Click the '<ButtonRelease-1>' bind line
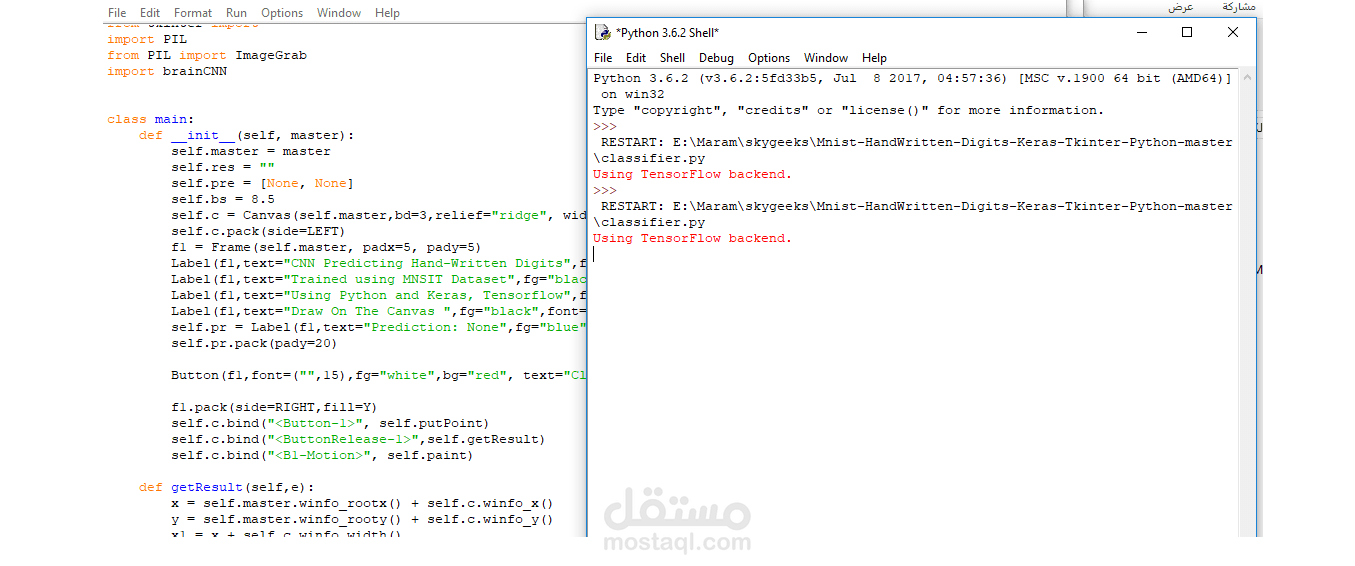The height and width of the screenshot is (566, 1355). point(359,439)
